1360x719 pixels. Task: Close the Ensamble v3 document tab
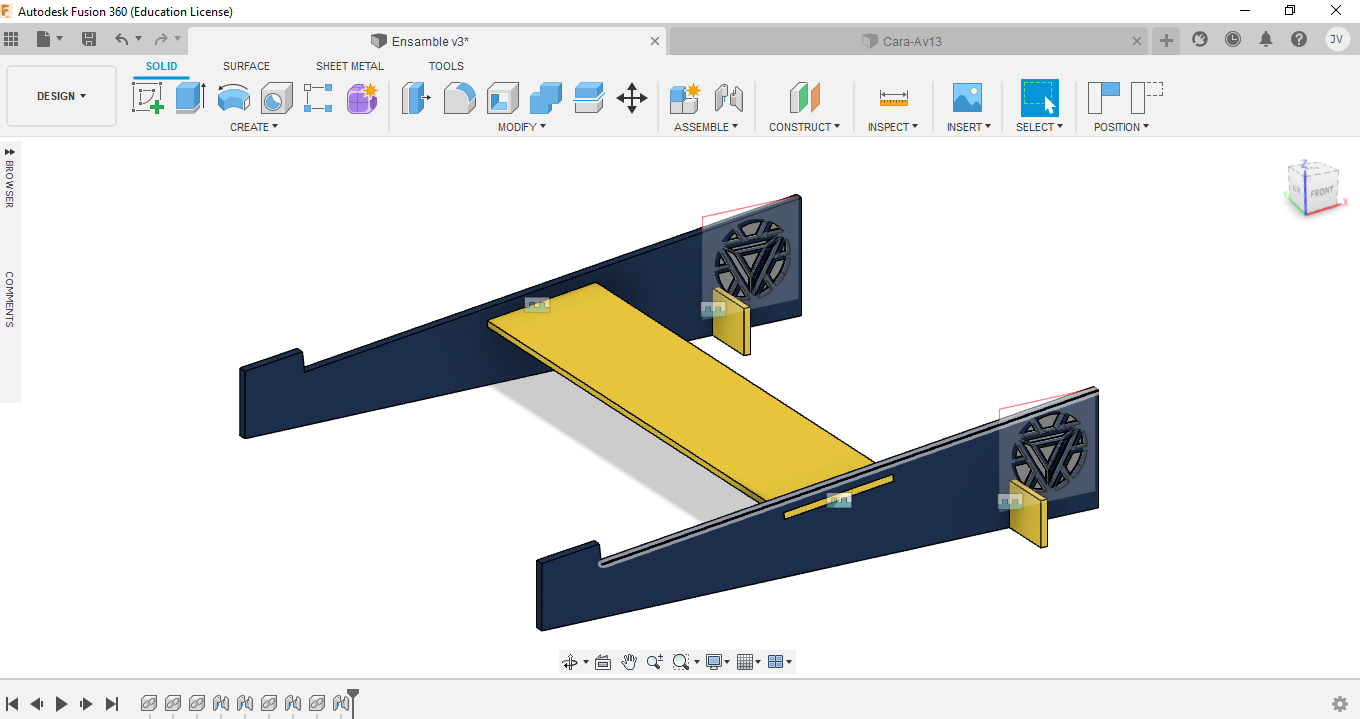[655, 41]
